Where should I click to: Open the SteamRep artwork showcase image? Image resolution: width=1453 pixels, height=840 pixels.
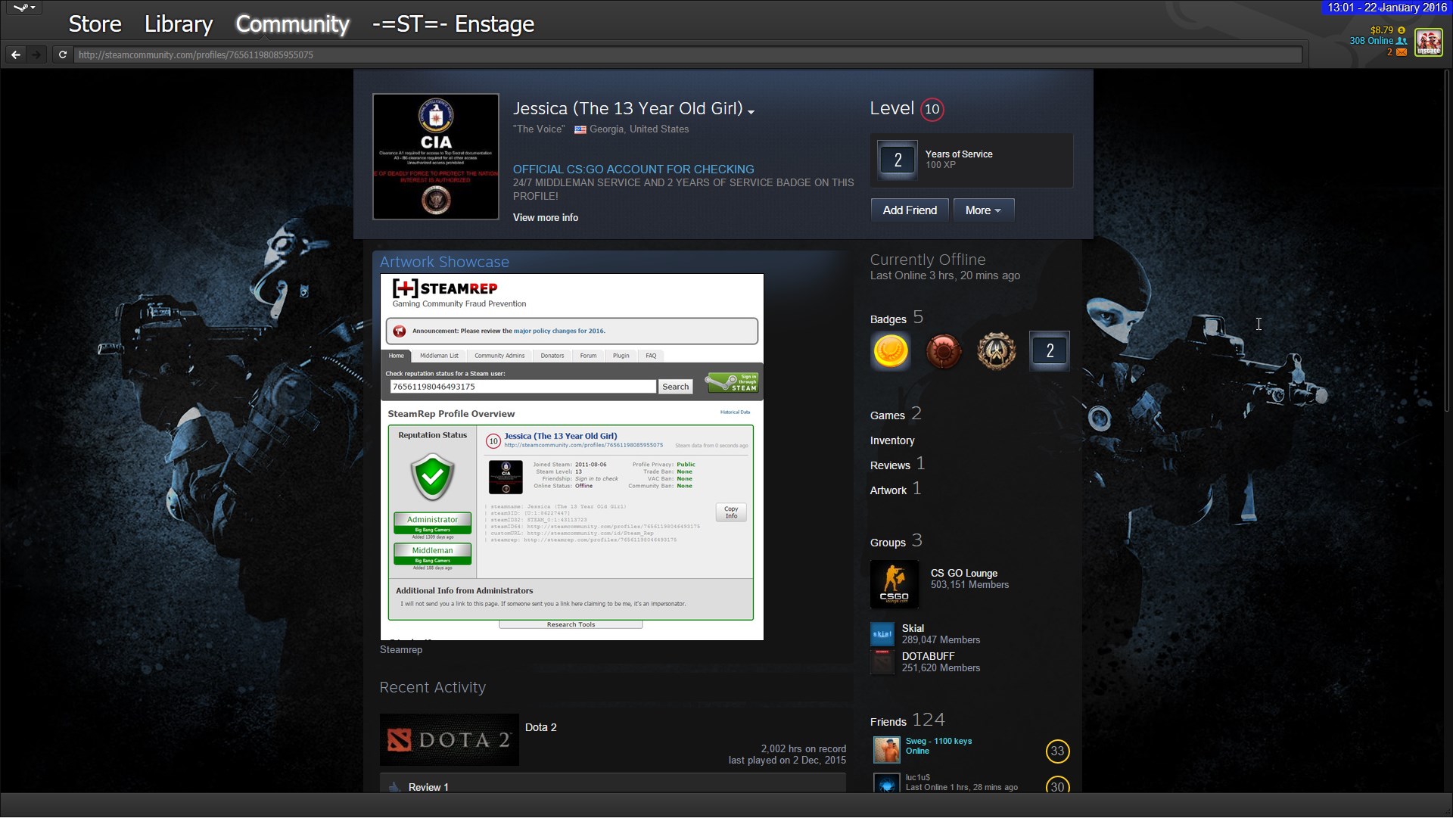coord(571,456)
